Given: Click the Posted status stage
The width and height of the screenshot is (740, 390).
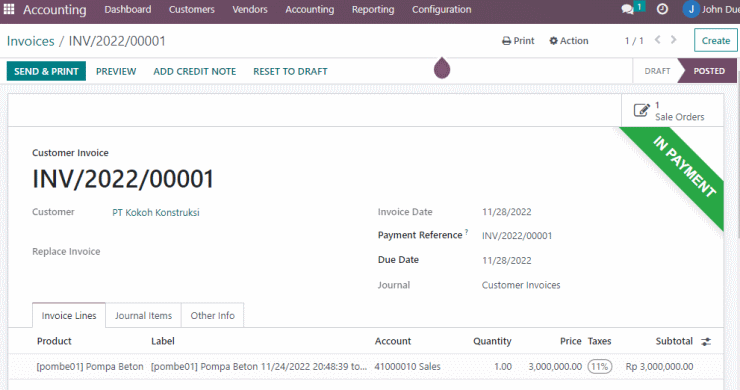Looking at the screenshot, I should pos(709,71).
